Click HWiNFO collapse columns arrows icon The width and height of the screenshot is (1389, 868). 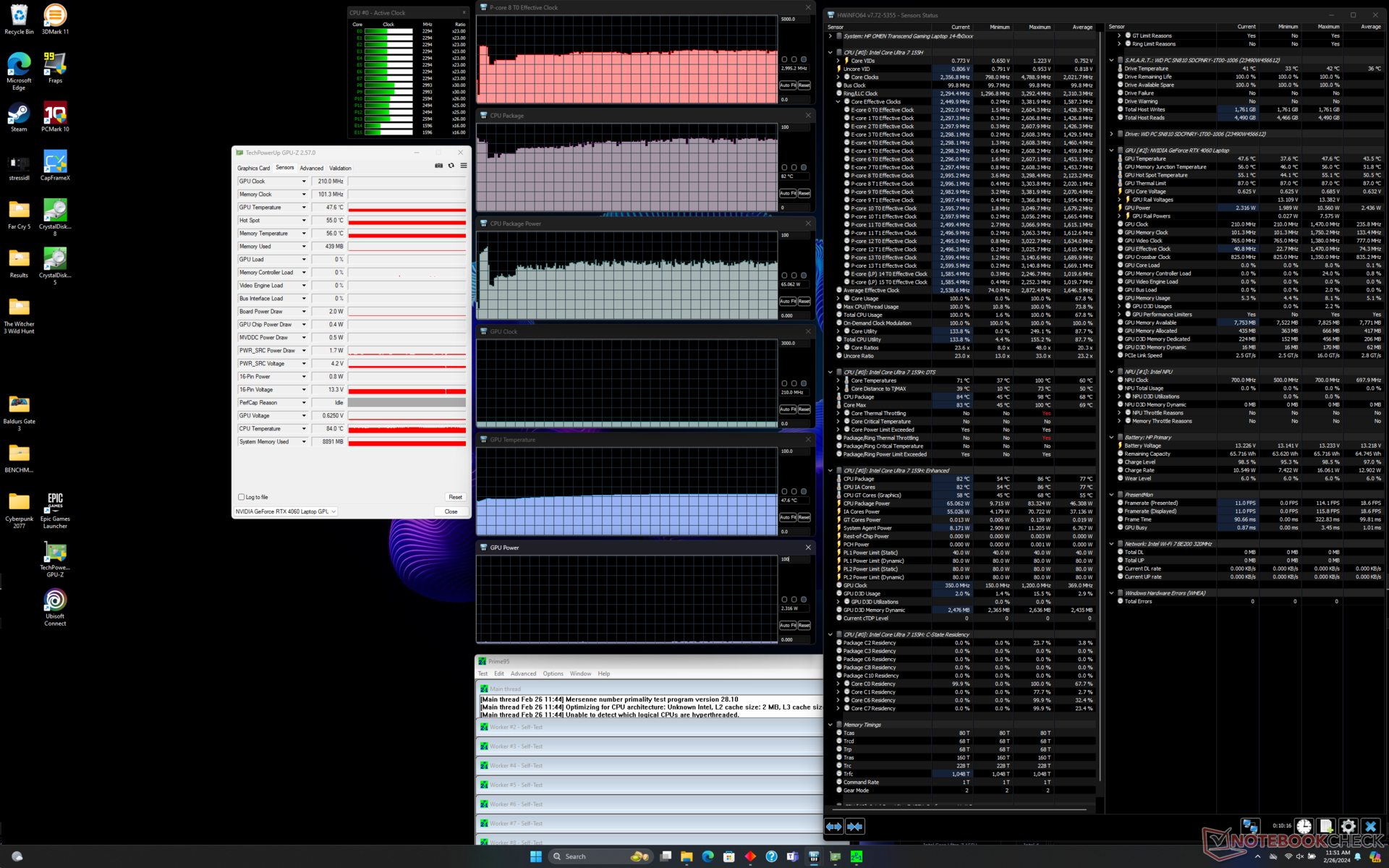pyautogui.click(x=854, y=826)
